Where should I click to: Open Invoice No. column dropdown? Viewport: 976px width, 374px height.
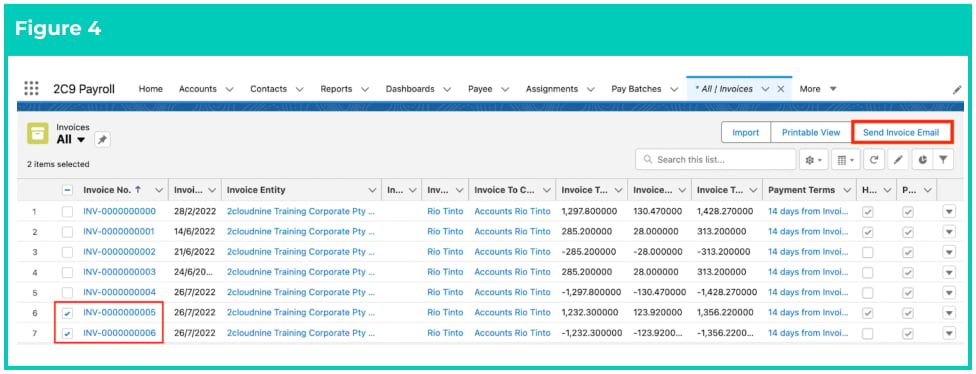(159, 190)
